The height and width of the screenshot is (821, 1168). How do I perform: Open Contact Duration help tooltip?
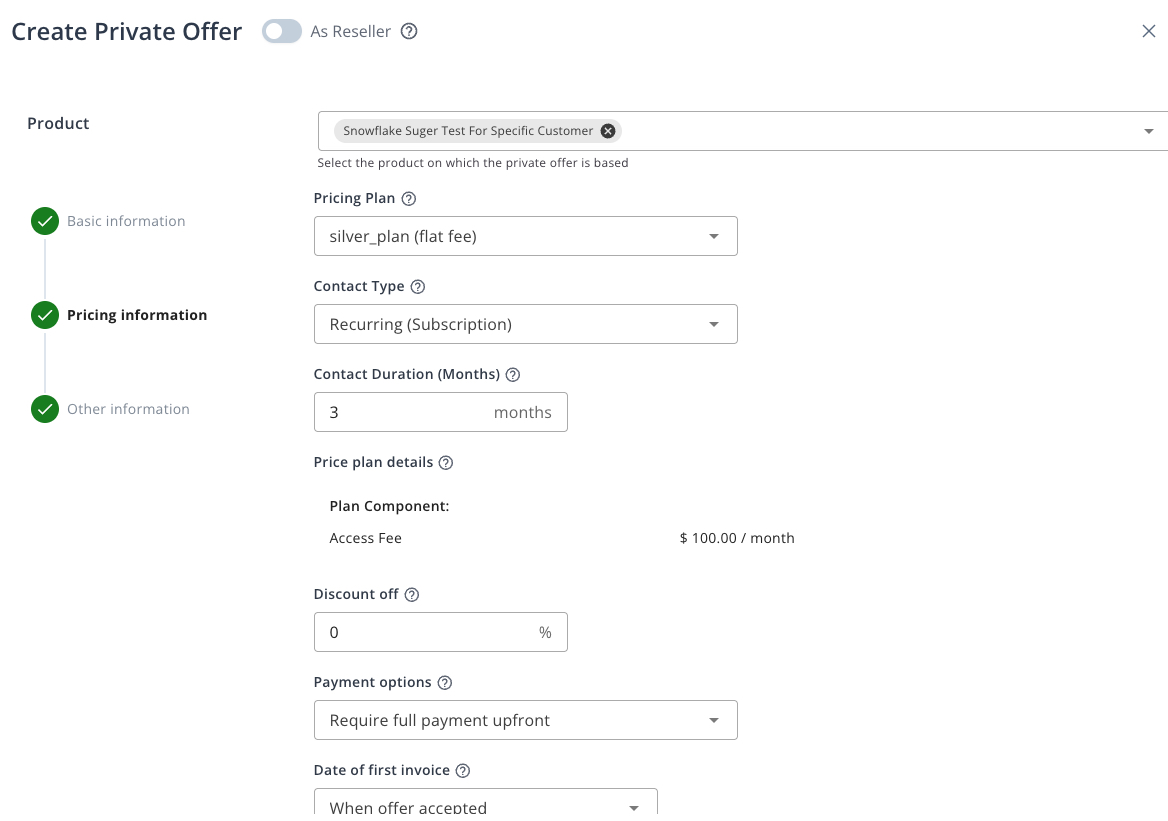point(513,374)
